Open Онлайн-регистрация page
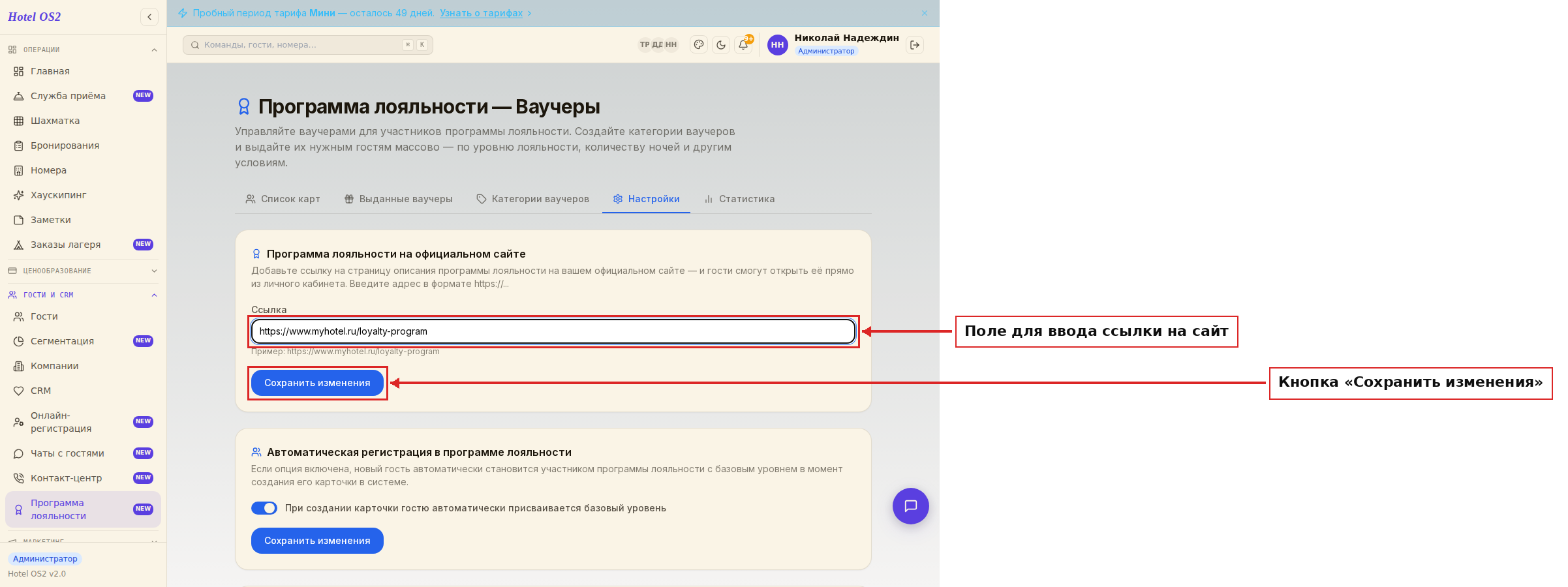The height and width of the screenshot is (587, 1568). [83, 422]
